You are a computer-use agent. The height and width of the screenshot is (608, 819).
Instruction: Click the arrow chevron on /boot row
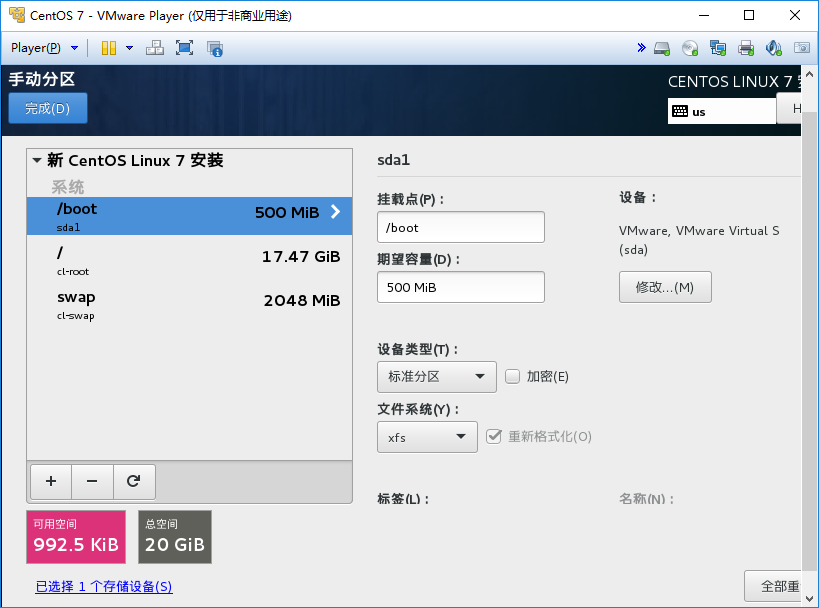pos(336,212)
